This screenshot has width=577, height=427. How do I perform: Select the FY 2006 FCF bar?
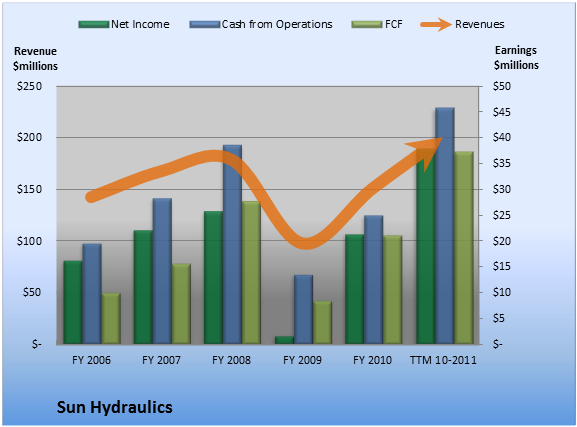coord(111,319)
